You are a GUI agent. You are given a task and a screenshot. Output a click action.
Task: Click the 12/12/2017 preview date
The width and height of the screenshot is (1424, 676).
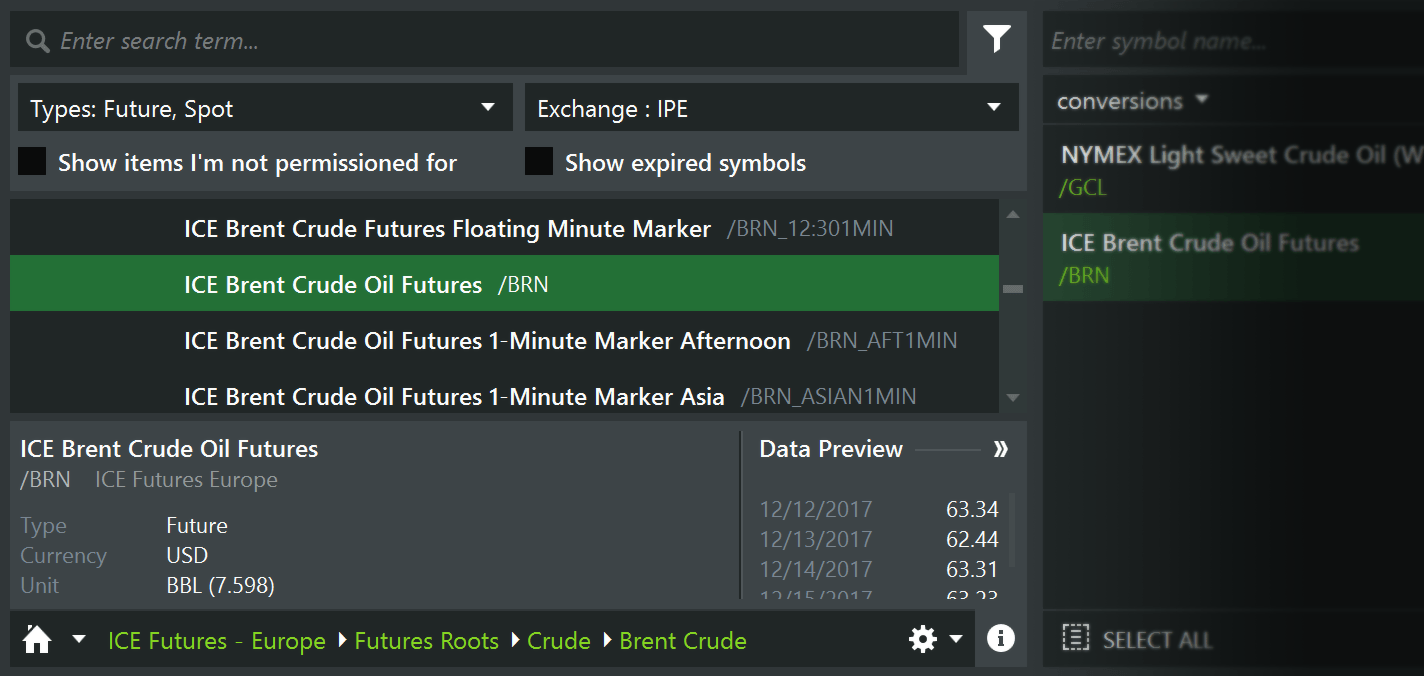coord(816,510)
